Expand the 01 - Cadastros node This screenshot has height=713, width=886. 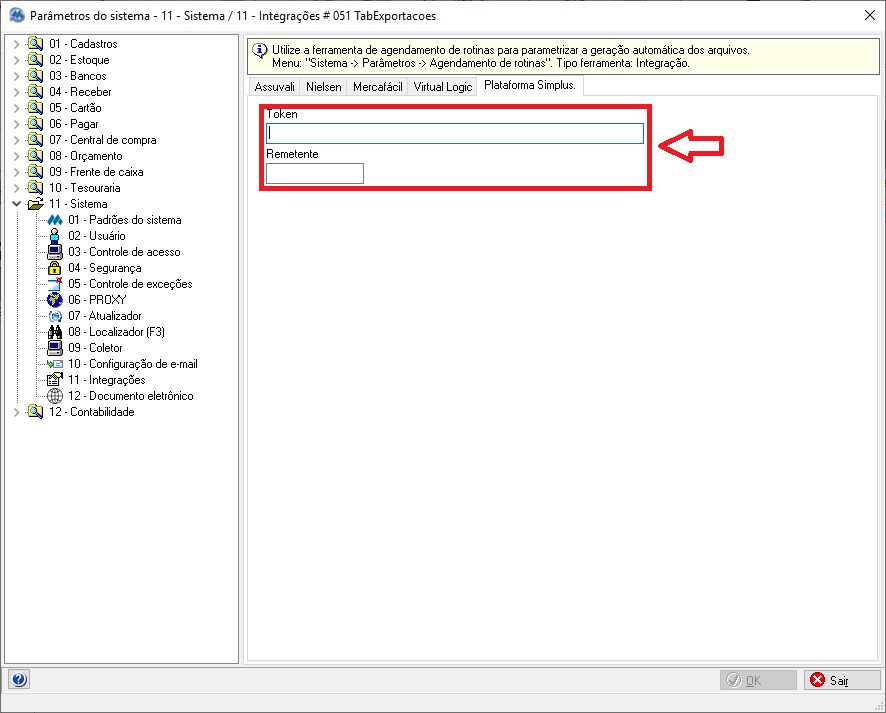coord(16,44)
